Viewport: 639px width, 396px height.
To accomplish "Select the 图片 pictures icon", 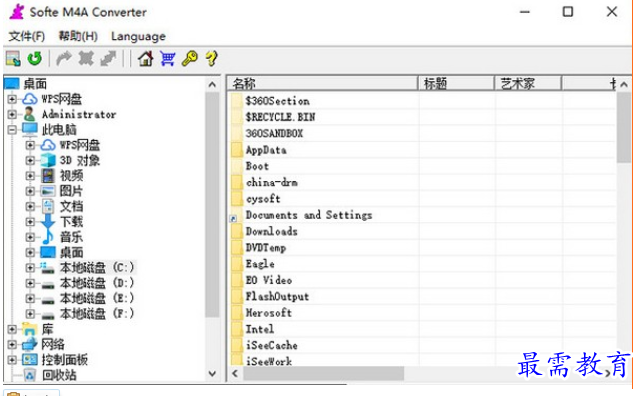I will [48, 191].
